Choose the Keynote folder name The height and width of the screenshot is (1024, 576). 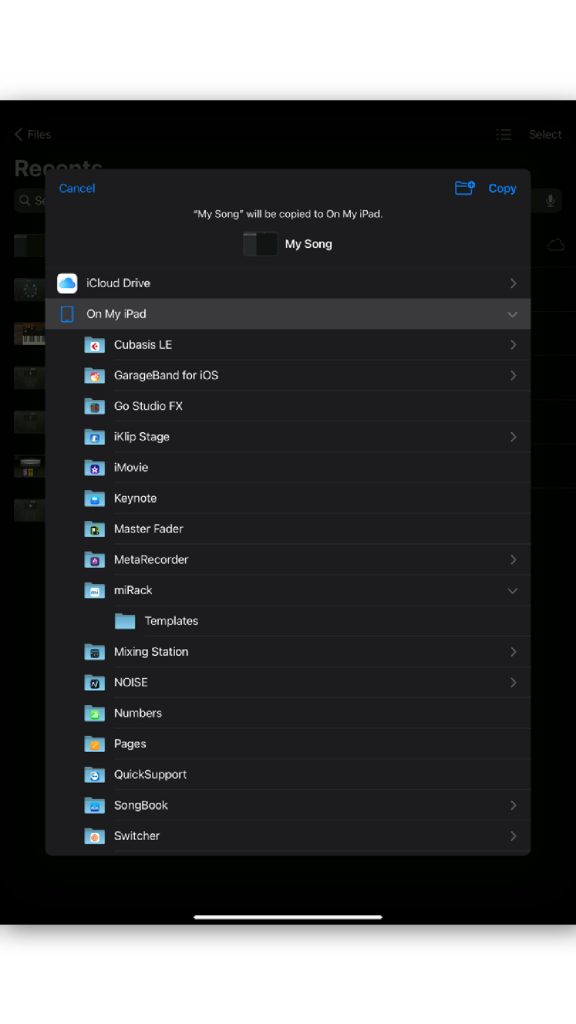(135, 498)
